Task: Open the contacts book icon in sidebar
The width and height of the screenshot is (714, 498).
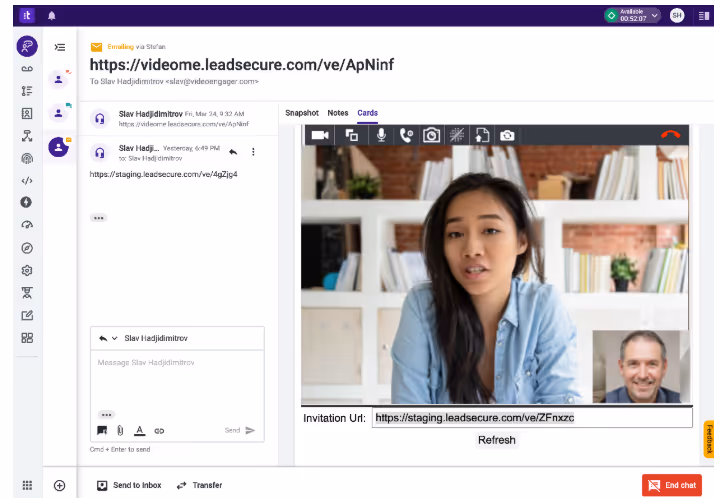Action: (27, 113)
